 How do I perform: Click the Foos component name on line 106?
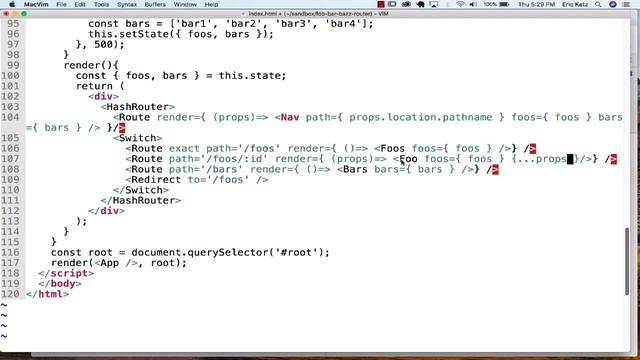(x=393, y=148)
